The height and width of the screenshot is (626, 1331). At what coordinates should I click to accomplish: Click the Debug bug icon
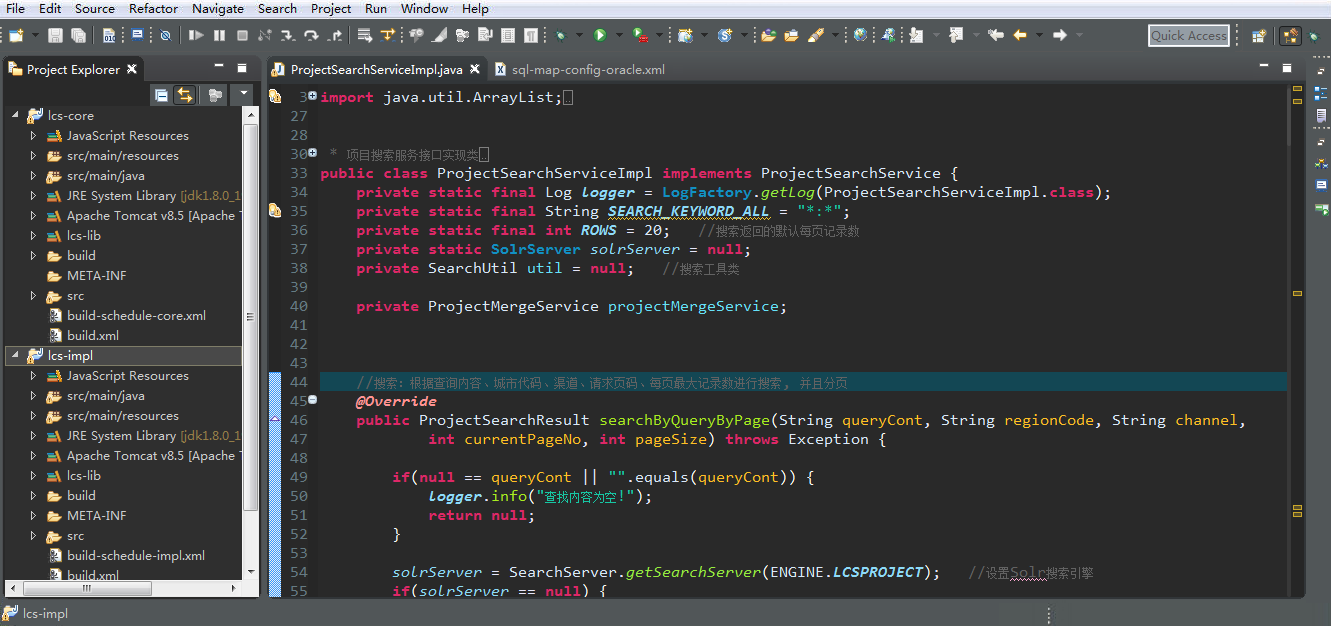[560, 35]
